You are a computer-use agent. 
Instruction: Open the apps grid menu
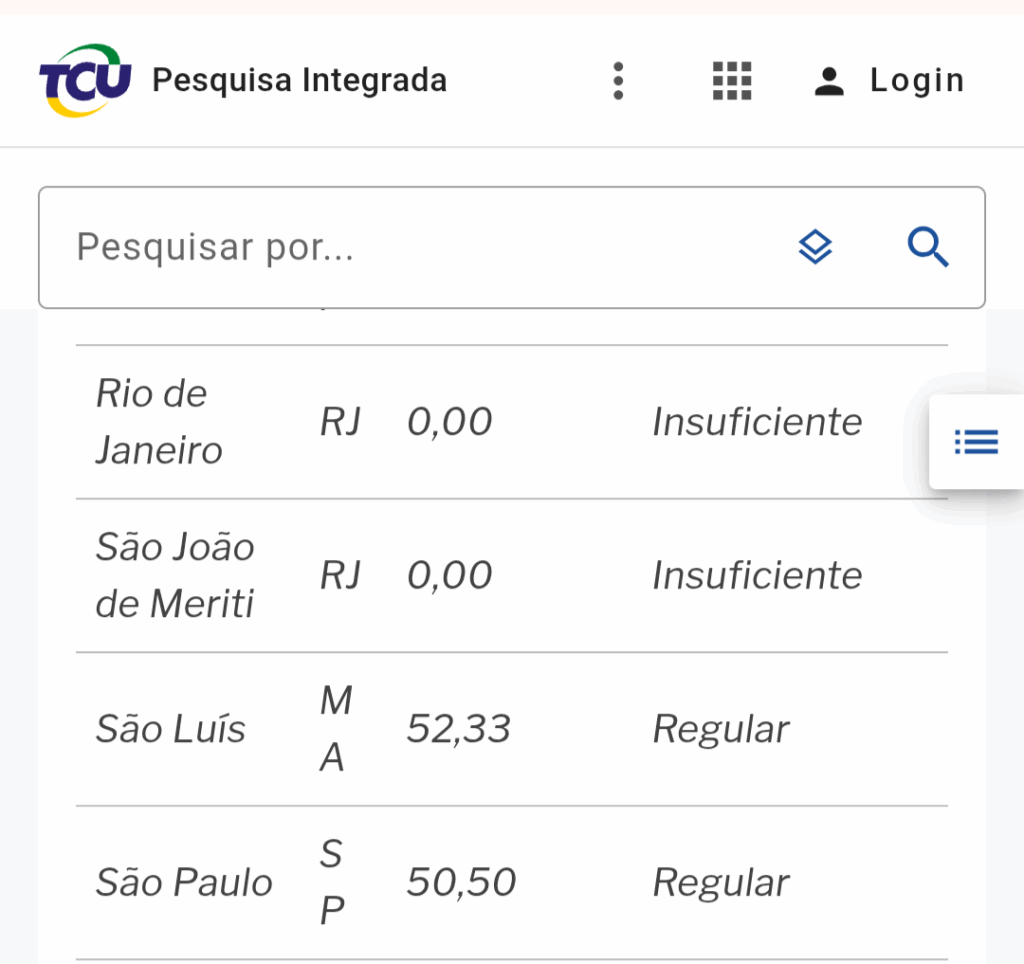pyautogui.click(x=732, y=80)
